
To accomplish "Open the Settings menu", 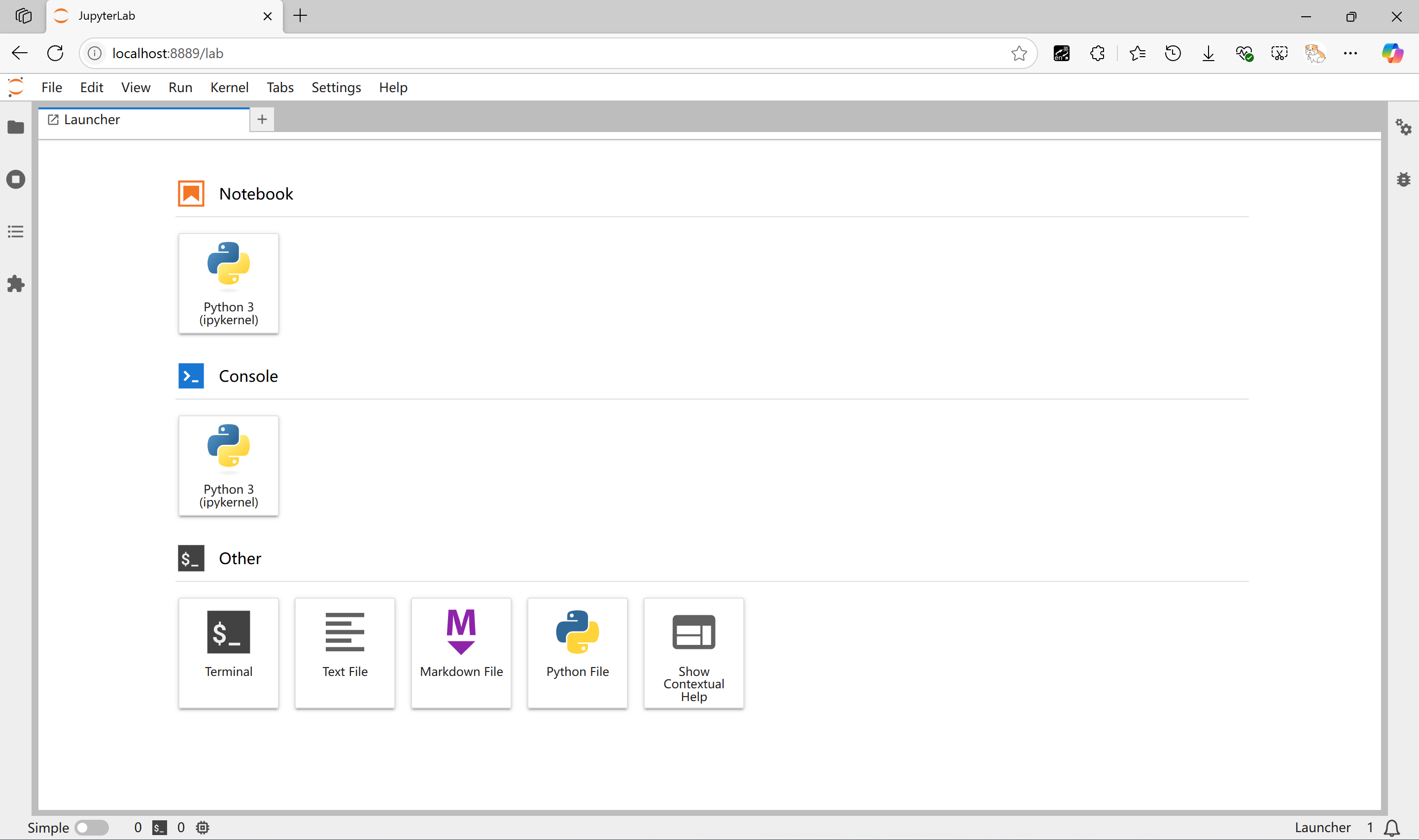I will [336, 87].
